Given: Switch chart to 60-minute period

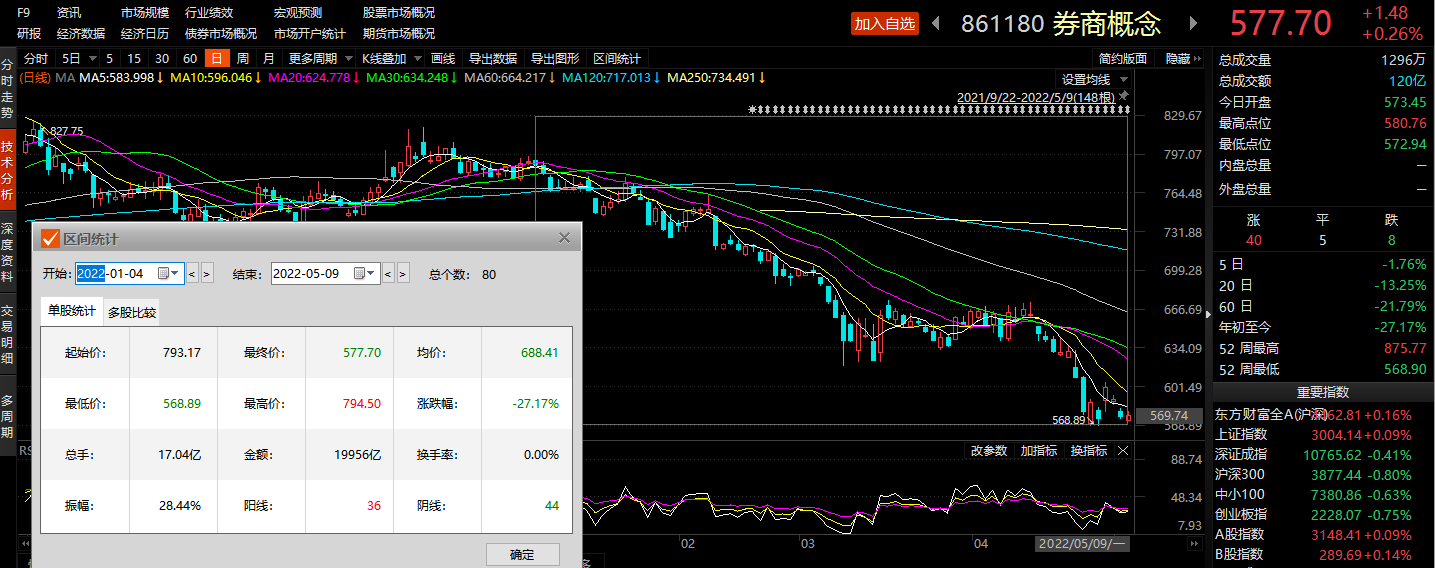Looking at the screenshot, I should pos(189,58).
